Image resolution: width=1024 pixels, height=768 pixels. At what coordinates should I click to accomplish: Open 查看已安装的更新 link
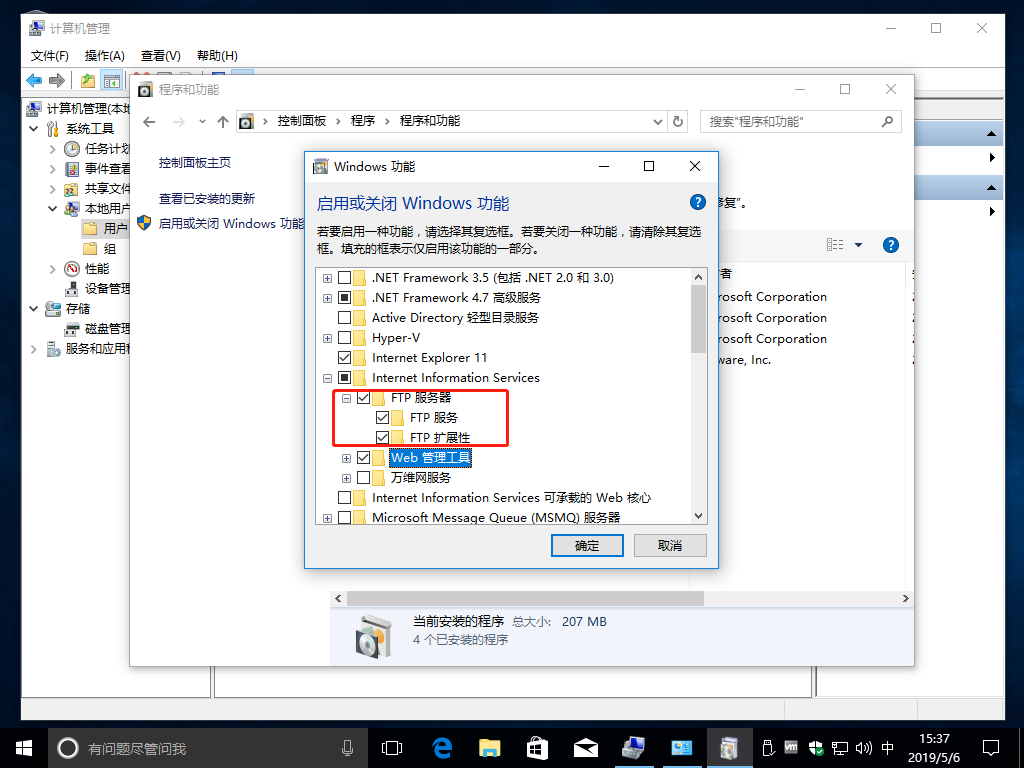point(206,199)
